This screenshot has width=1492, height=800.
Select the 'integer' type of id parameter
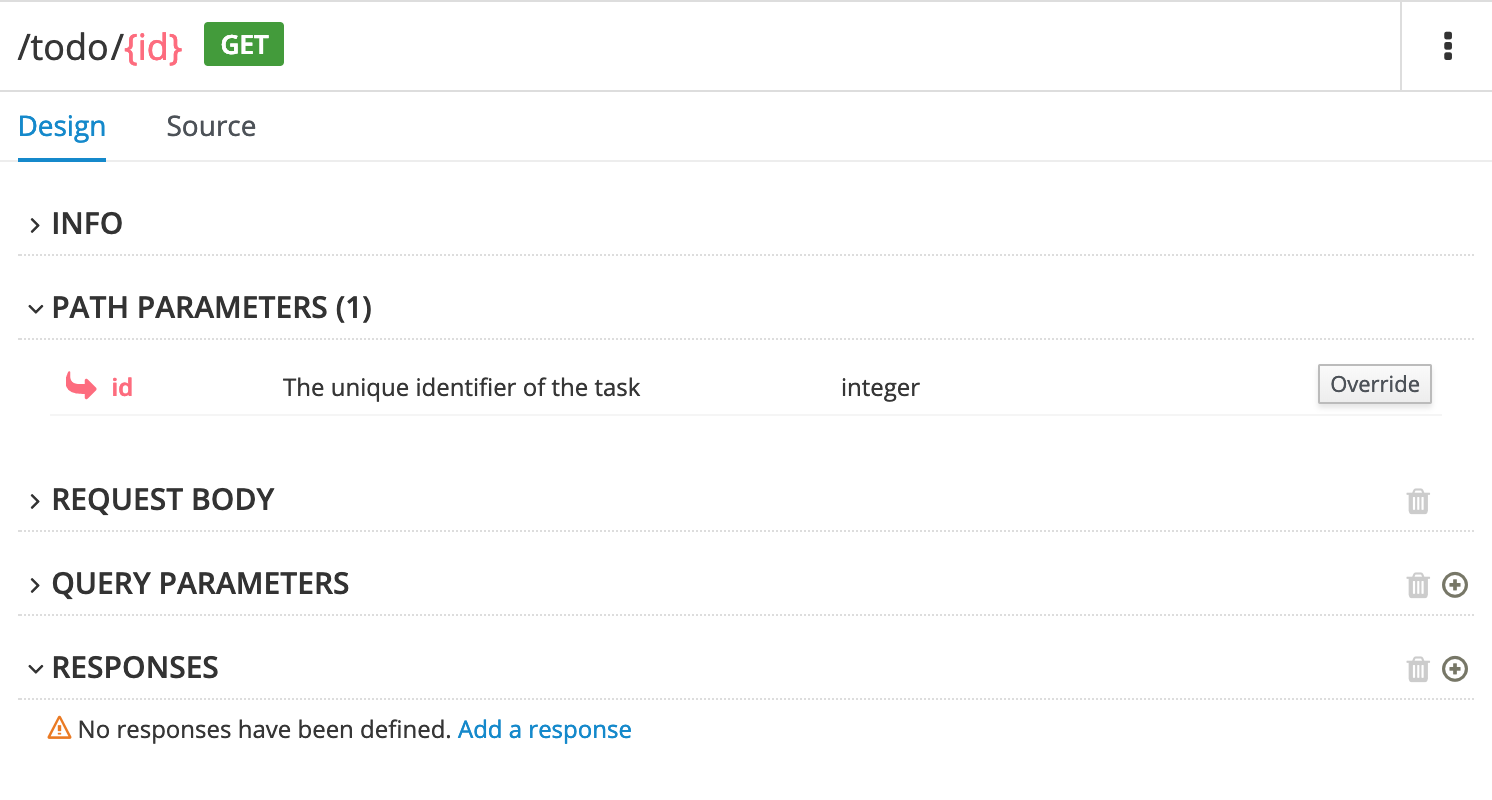pyautogui.click(x=880, y=387)
